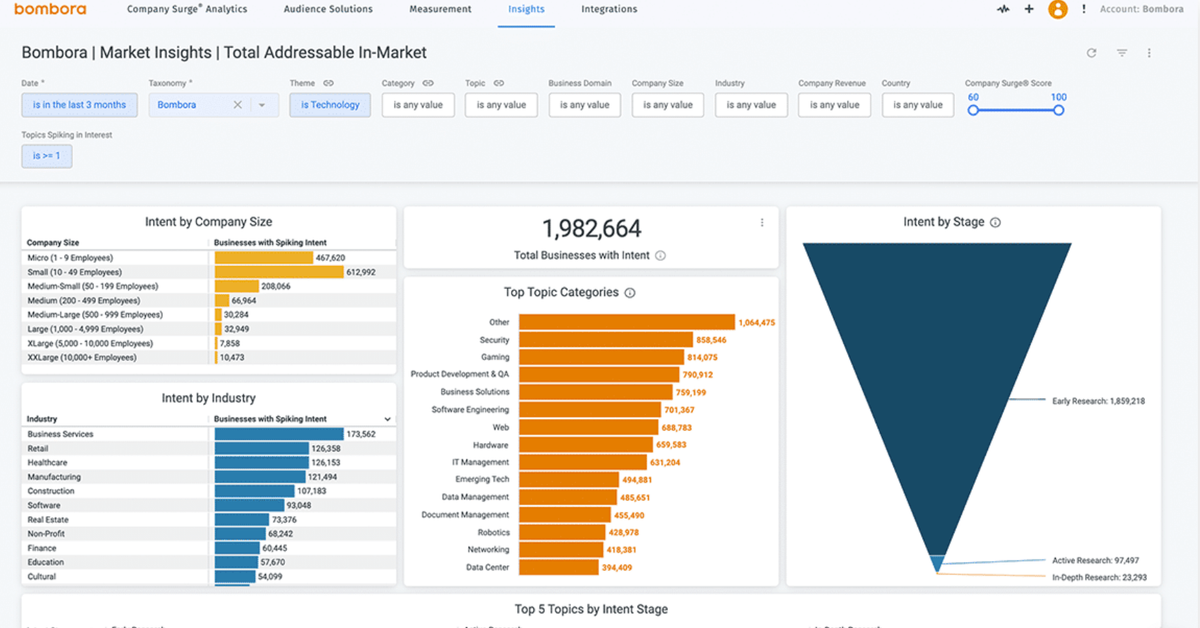Image resolution: width=1200 pixels, height=628 pixels.
Task: Click the plus icon in the header
Action: [x=1030, y=9]
